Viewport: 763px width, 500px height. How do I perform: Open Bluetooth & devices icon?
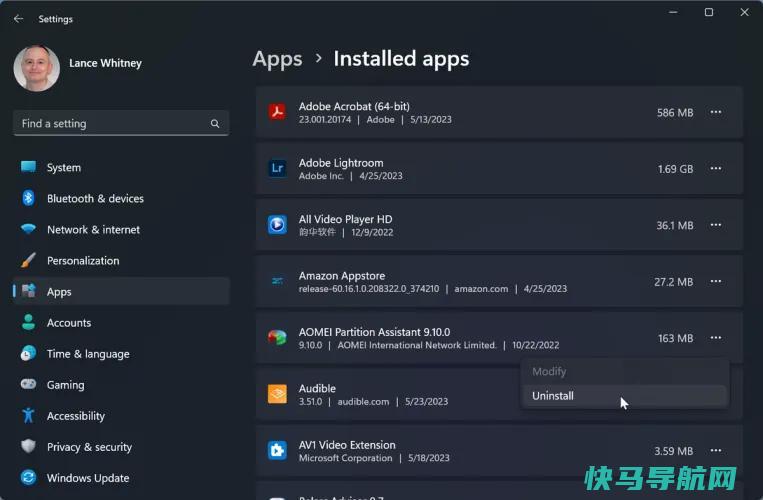(28, 198)
